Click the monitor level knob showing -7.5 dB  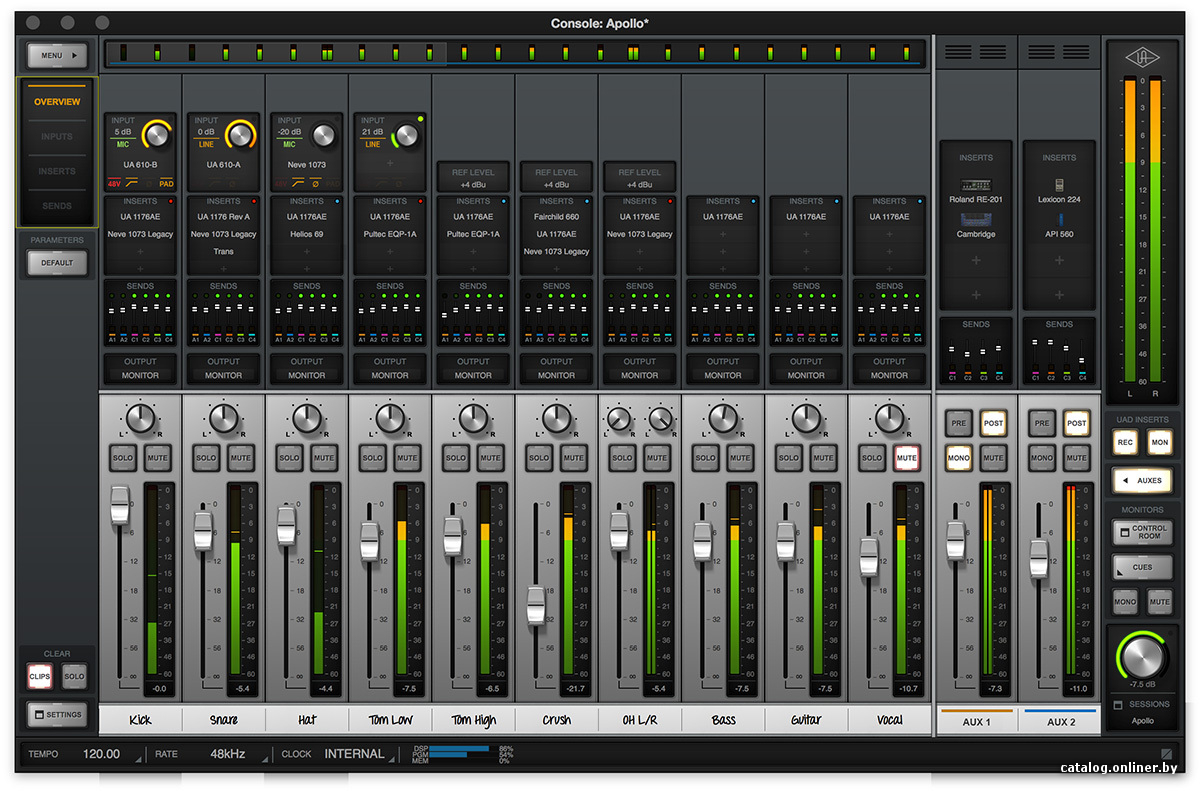[x=1142, y=656]
